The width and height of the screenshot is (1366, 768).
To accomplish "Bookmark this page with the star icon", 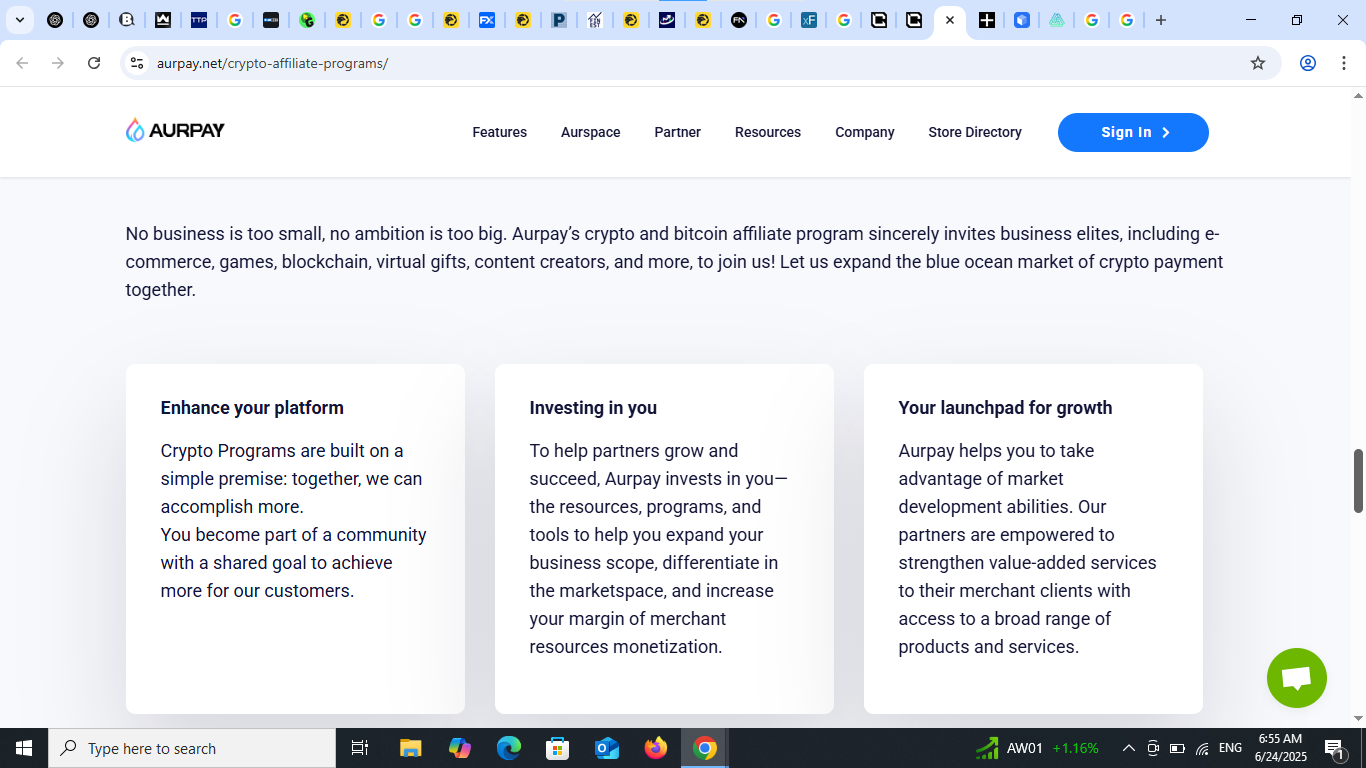I will 1258,63.
